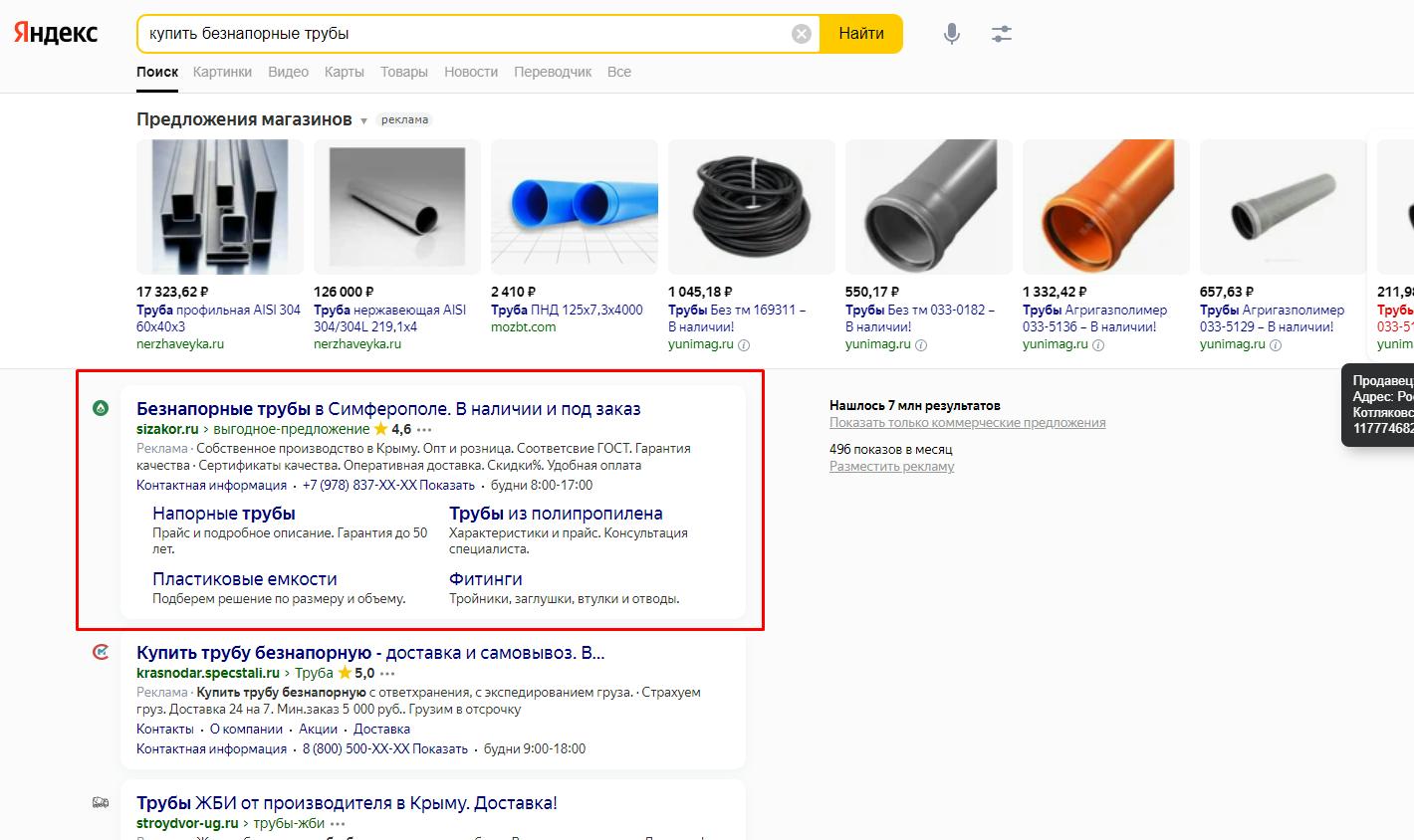Screen dimensions: 1414x840
Task: Open the three-dot menu beside sizakor.ru rating
Action: [425, 430]
